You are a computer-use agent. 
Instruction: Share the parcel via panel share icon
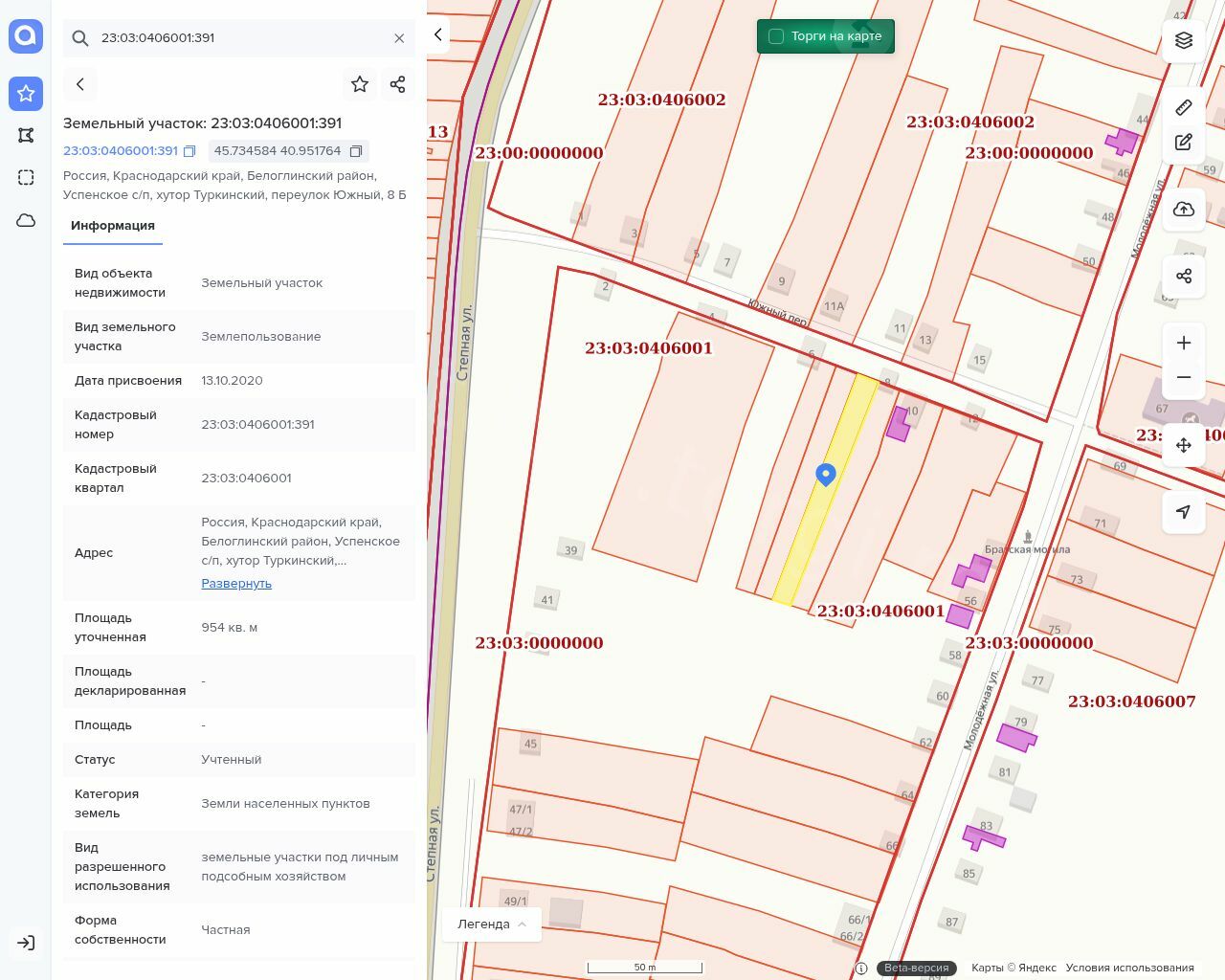click(x=398, y=84)
